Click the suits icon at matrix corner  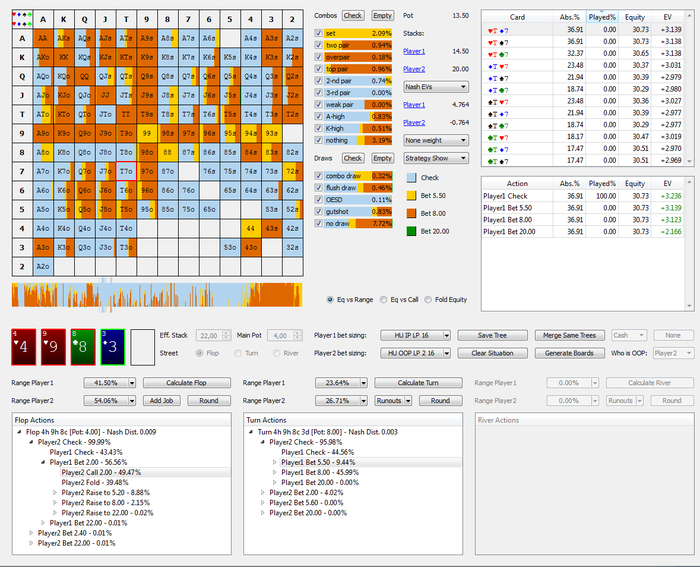[x=22, y=19]
